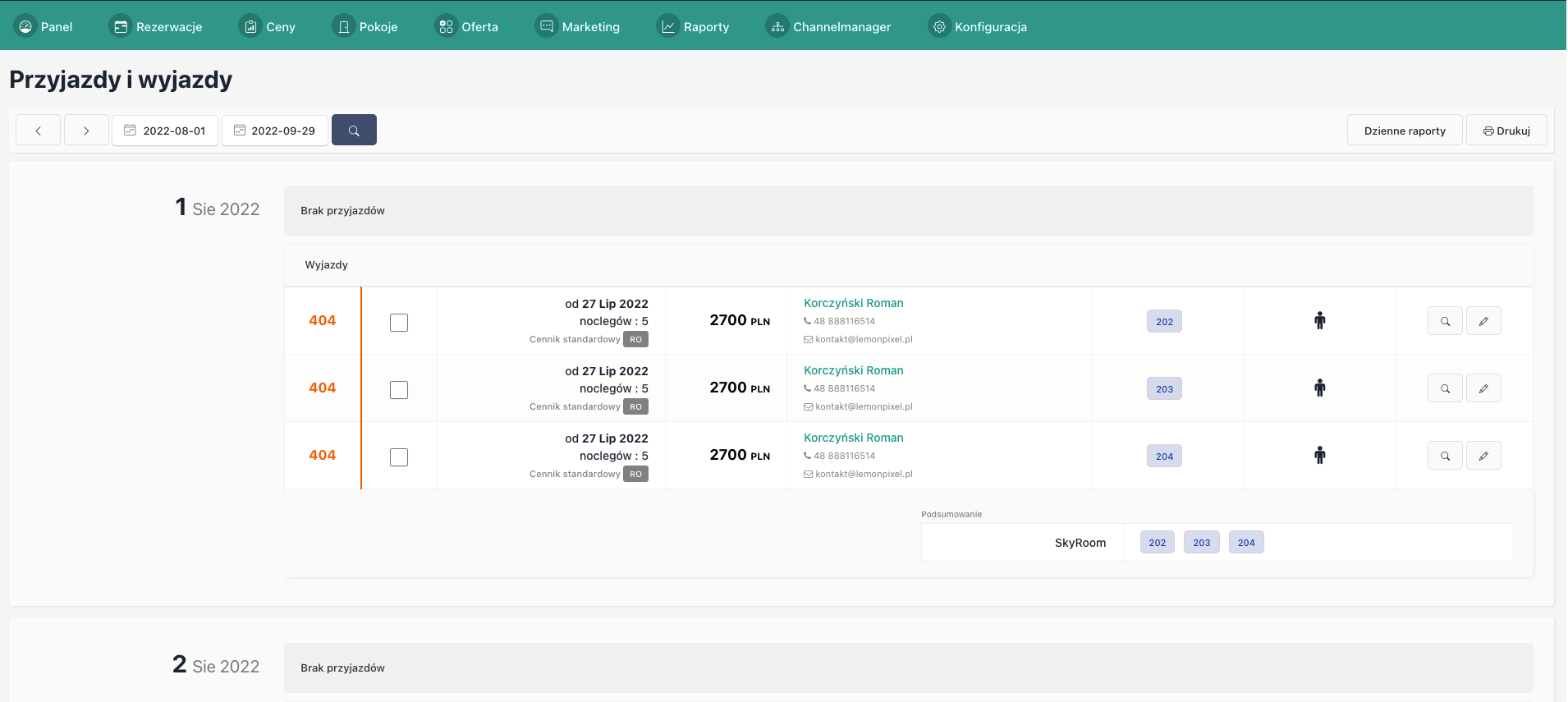Click the Wyjazdy section header
This screenshot has width=1568, height=702.
click(x=326, y=264)
